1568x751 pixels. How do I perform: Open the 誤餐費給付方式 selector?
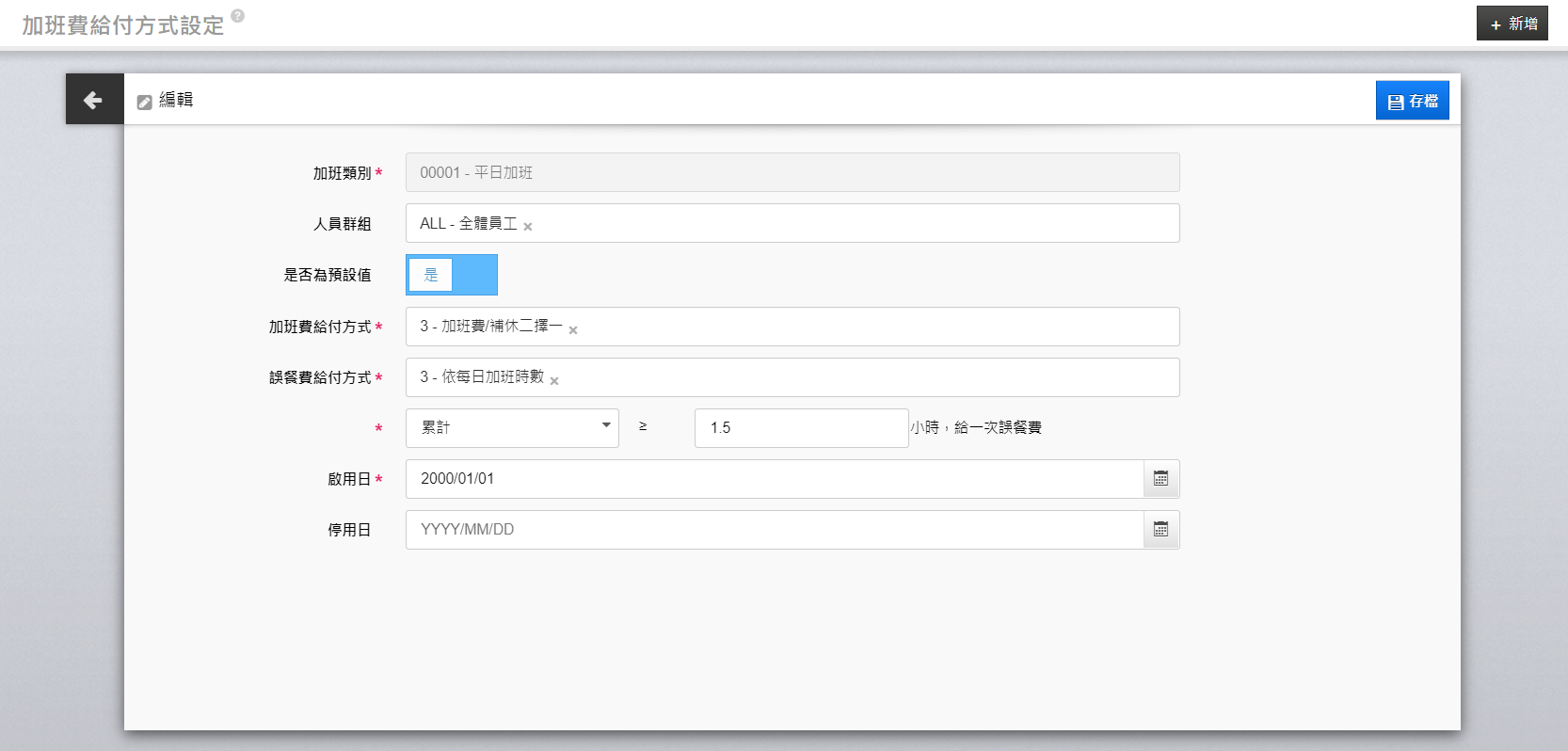847,377
